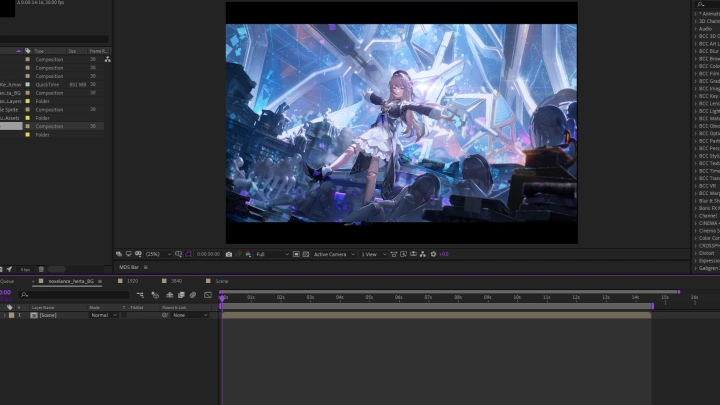Click the primary viewer monitor icon
The width and height of the screenshot is (720, 405).
[x=129, y=254]
